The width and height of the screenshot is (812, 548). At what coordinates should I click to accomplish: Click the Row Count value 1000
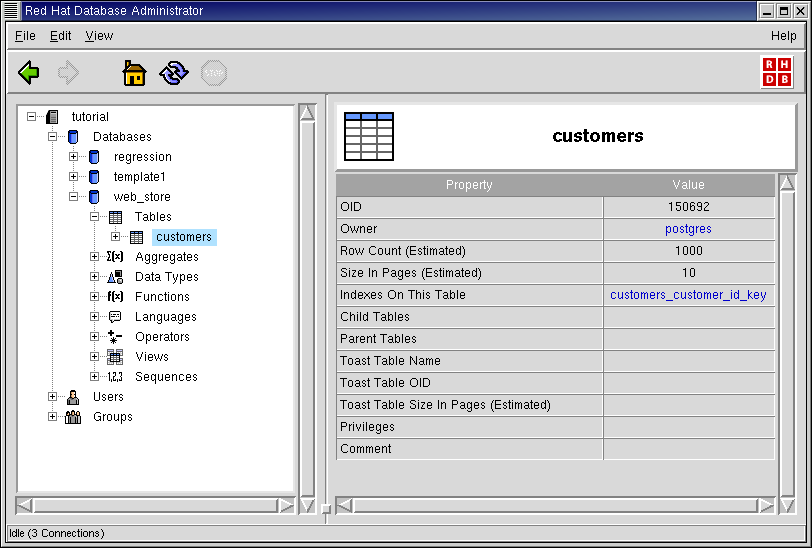coord(689,251)
